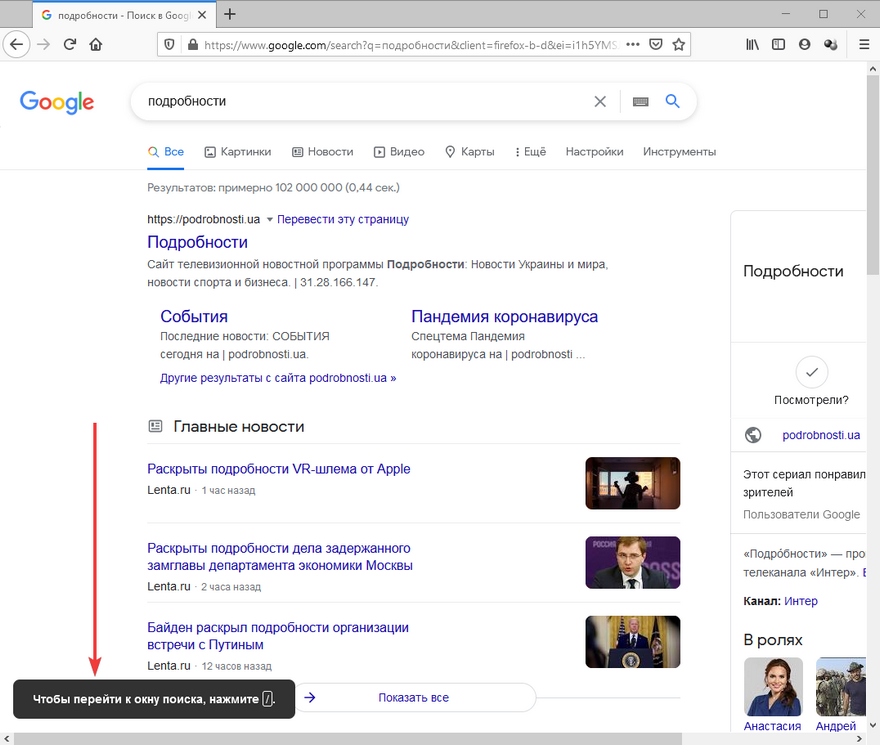Expand the 'Ещё' more options menu

530,152
